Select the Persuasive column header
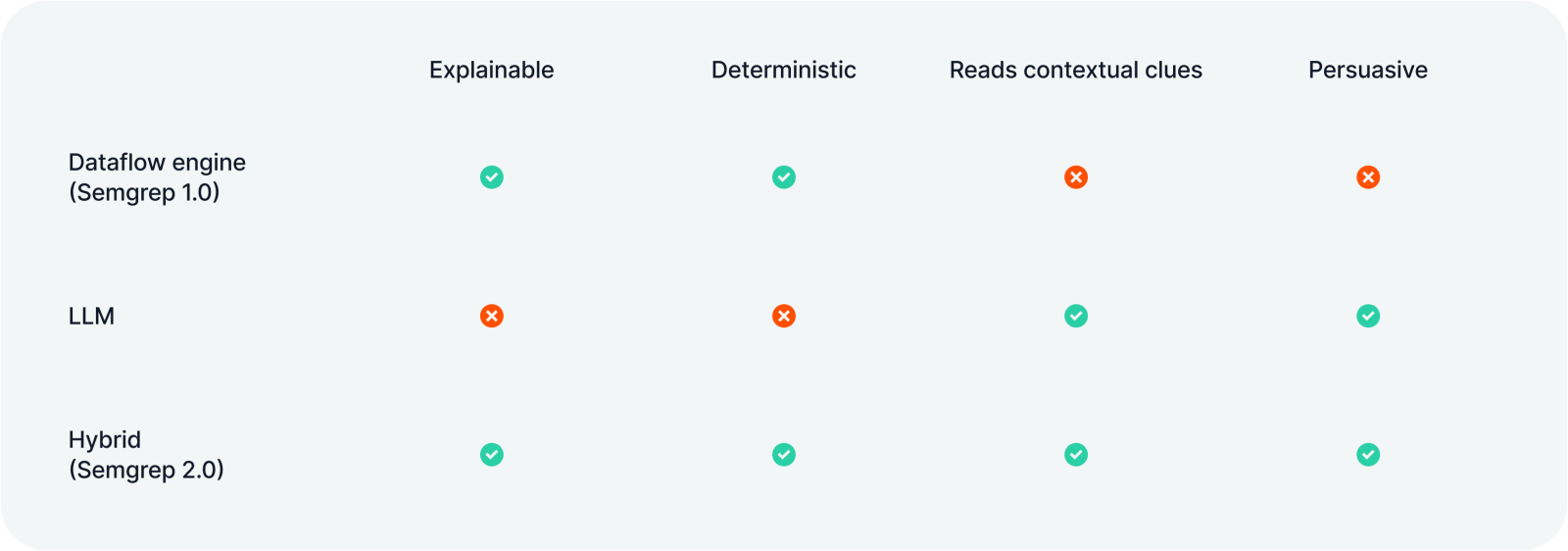Image resolution: width=1568 pixels, height=551 pixels. [1368, 71]
